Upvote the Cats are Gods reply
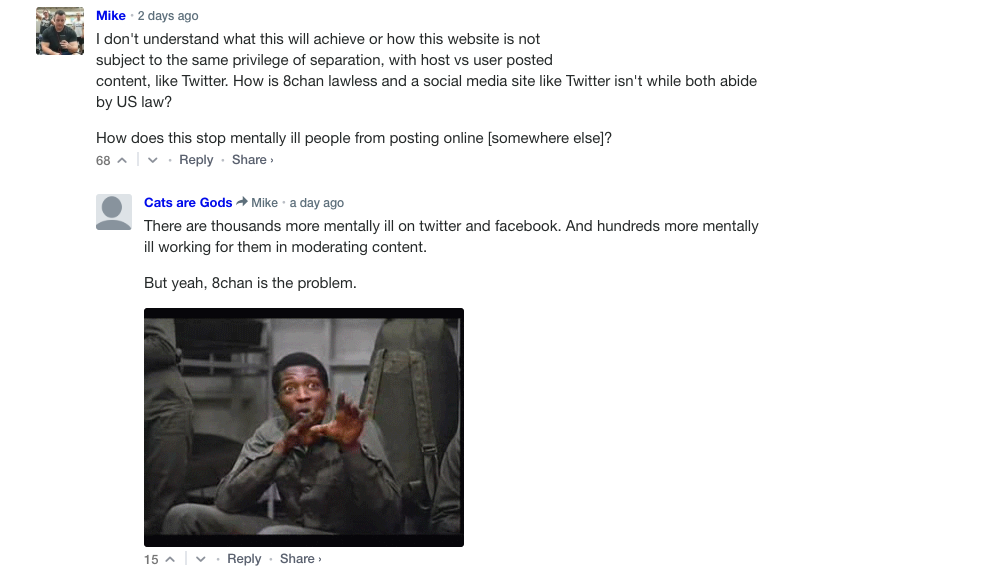The image size is (993, 567). click(x=170, y=559)
